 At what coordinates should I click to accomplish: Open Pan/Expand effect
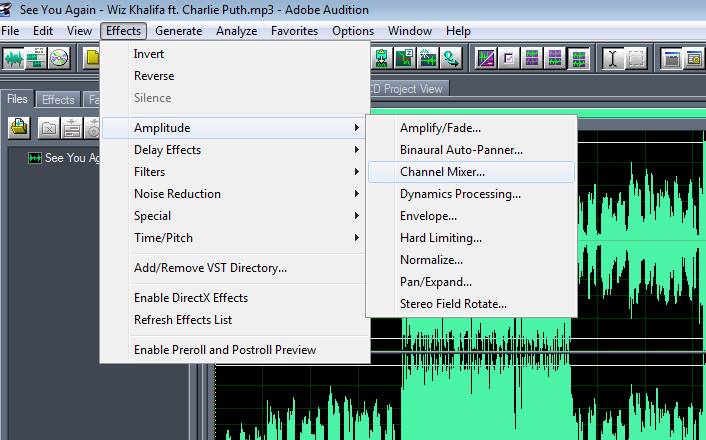[x=471, y=282]
